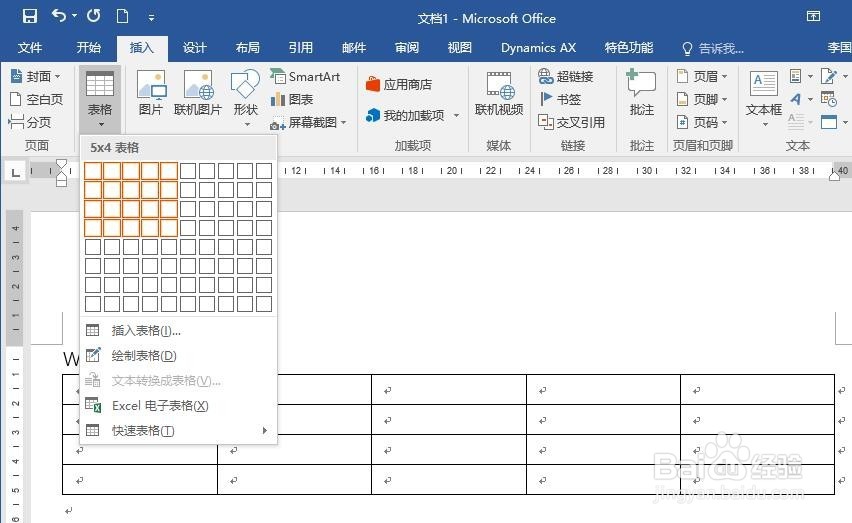
Task: Choose Excel 电子表格(X) from the menu
Action: point(179,406)
